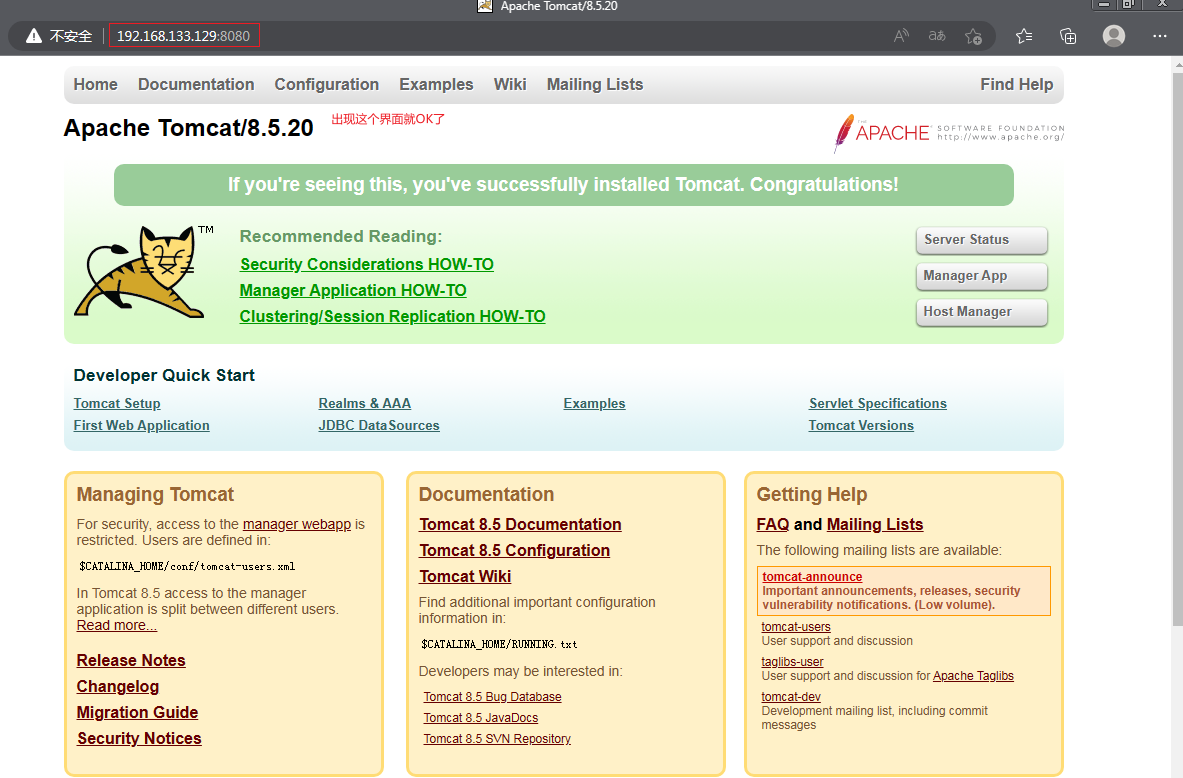This screenshot has width=1183, height=778.
Task: Click the Read more... link
Action: (117, 626)
